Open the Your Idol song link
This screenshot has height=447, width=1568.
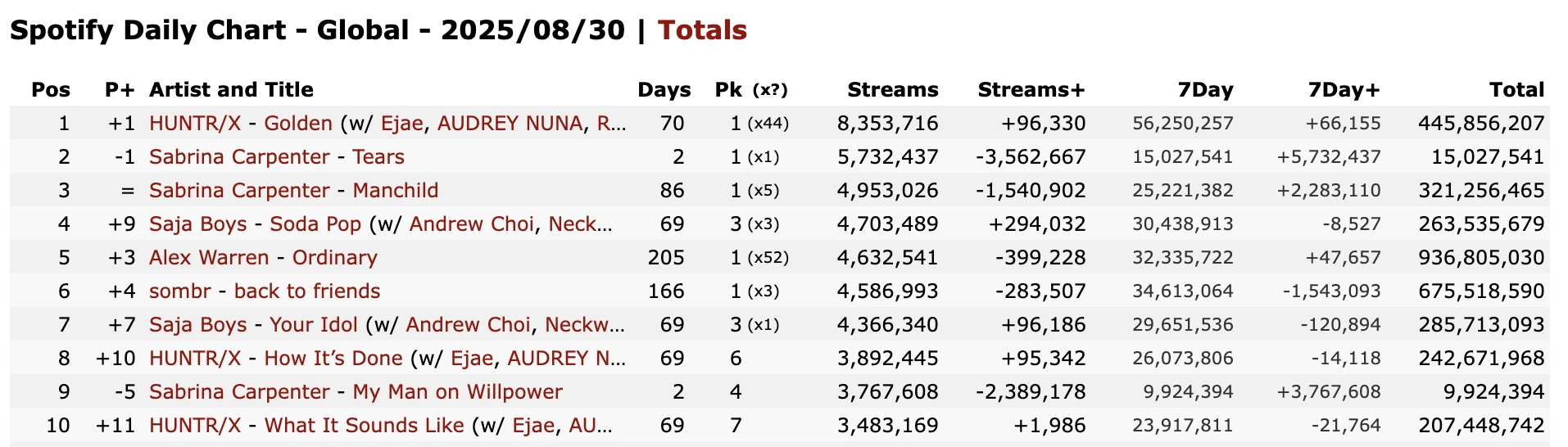[x=314, y=325]
